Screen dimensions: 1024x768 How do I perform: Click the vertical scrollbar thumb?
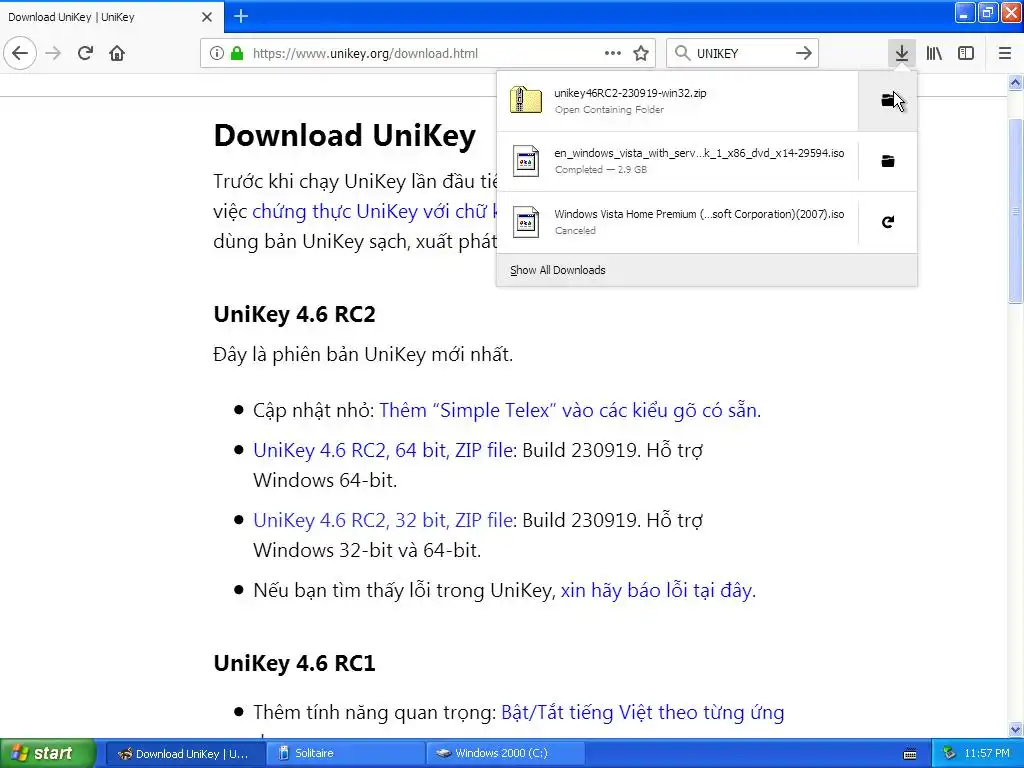[1016, 210]
